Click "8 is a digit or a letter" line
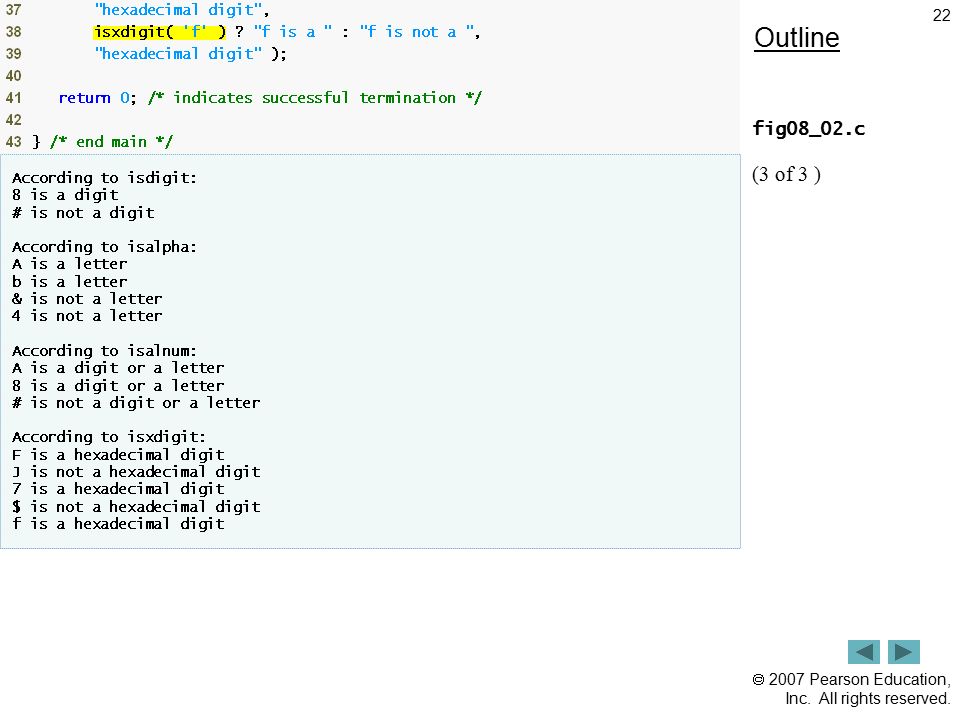 tap(118, 386)
